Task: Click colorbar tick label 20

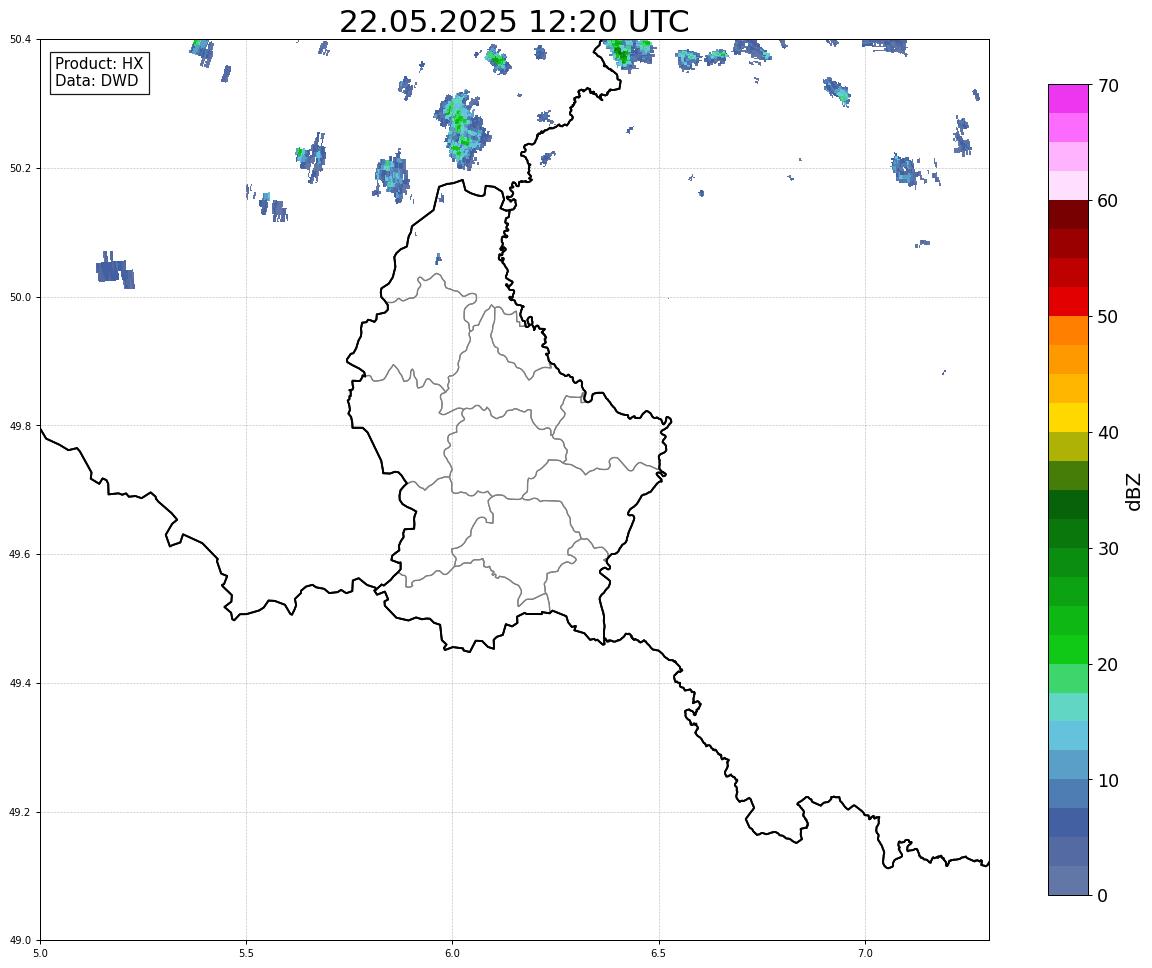Action: 1108,665
